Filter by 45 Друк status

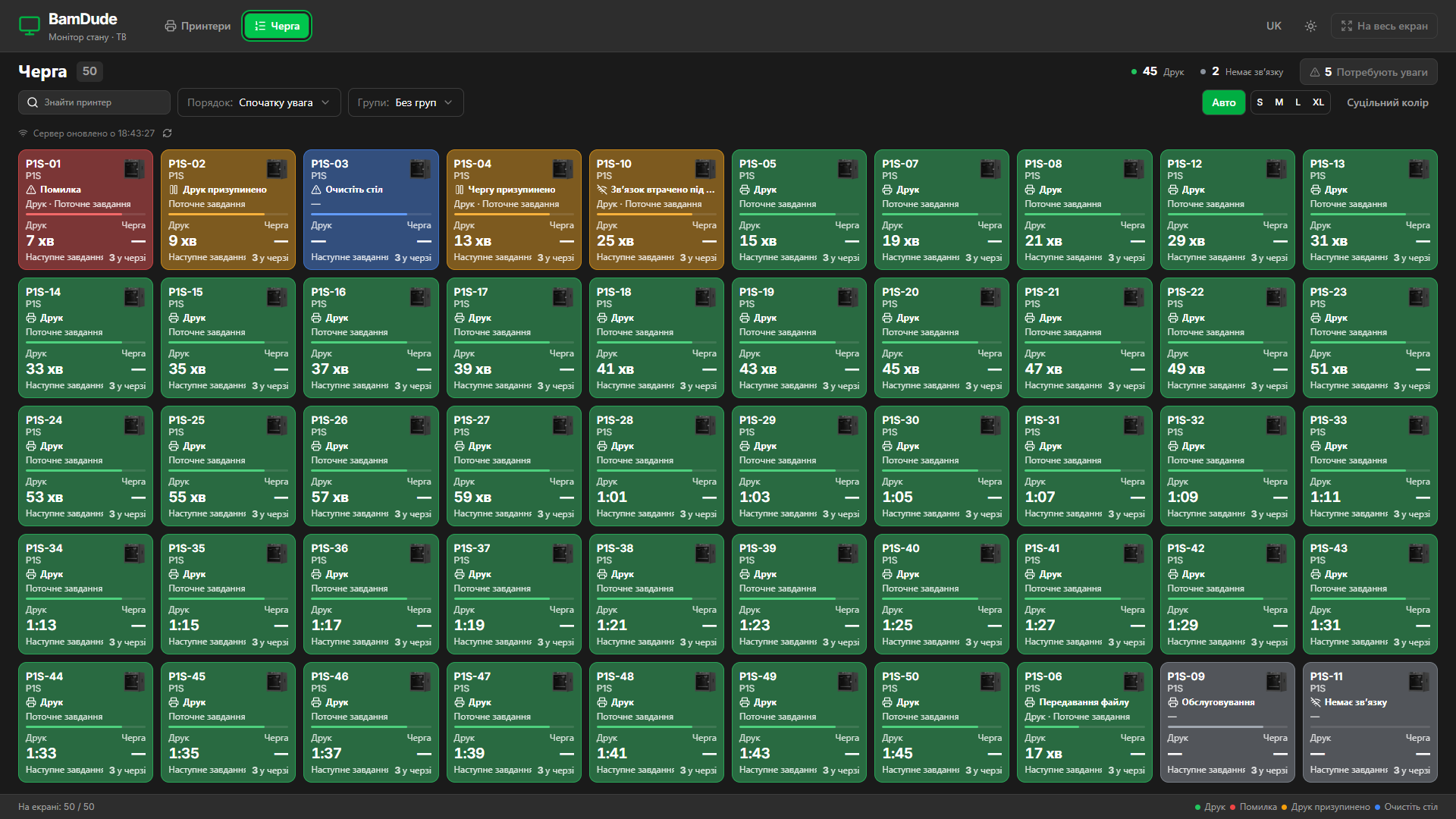click(1157, 71)
